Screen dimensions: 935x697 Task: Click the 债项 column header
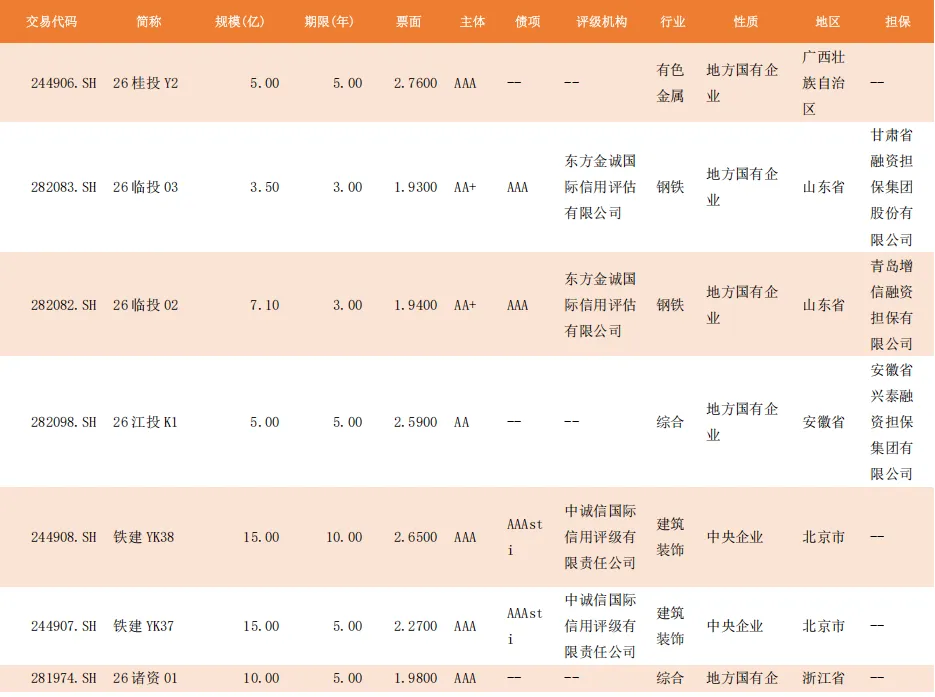coord(528,22)
